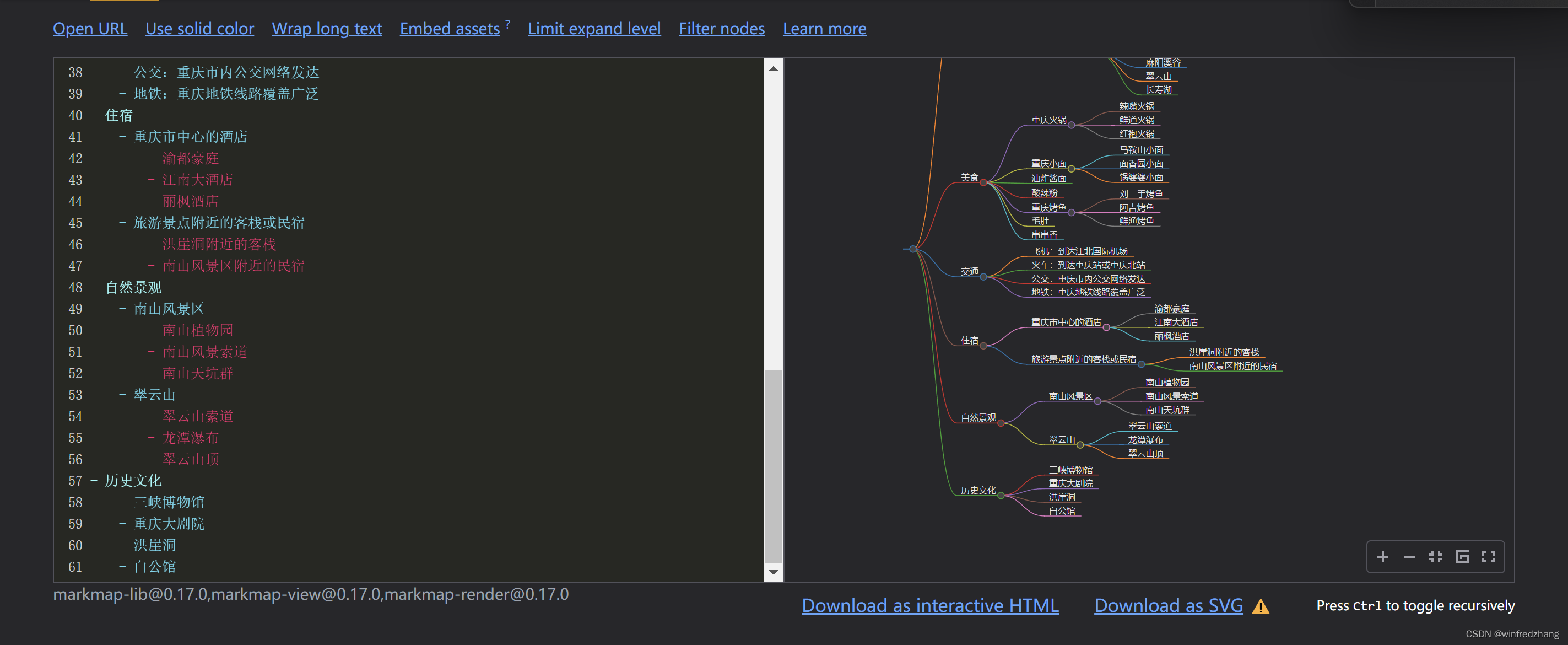Collapse the 自然景观 node circle

pos(1001,423)
